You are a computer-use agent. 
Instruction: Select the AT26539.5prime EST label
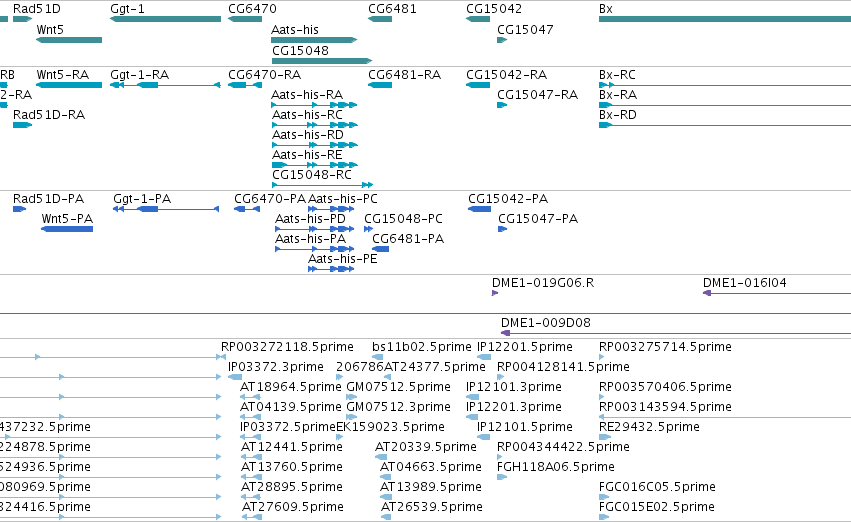point(431,507)
